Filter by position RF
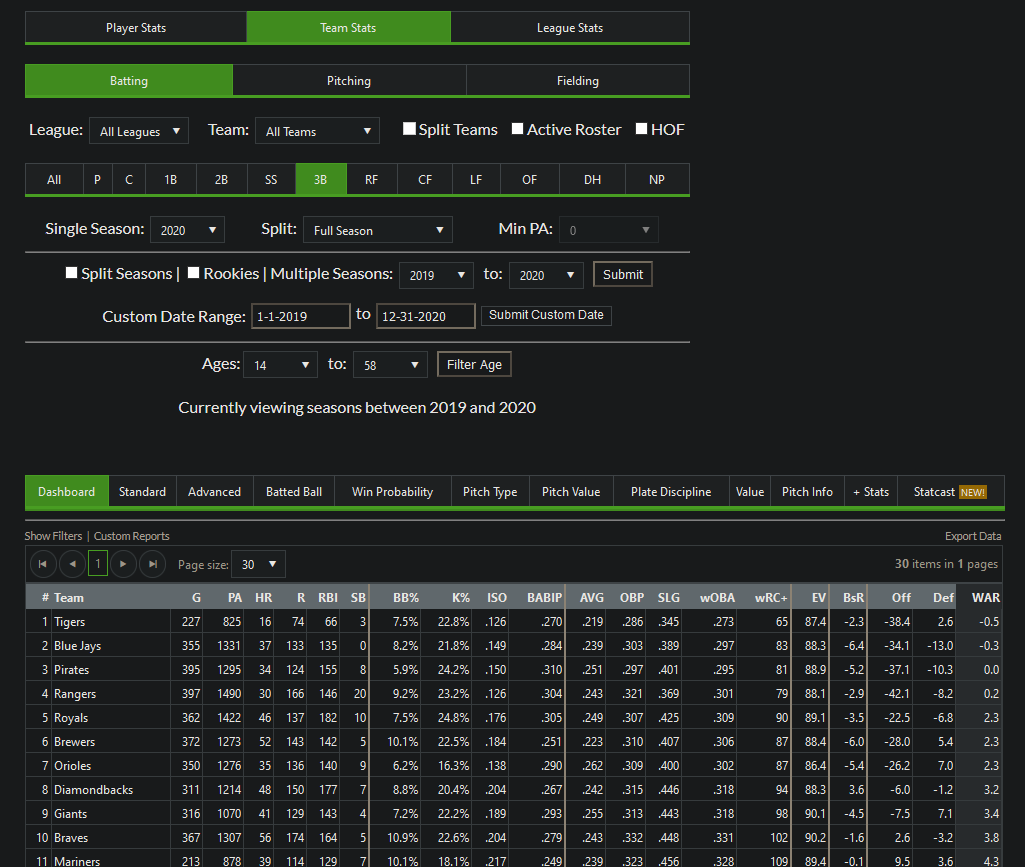Viewport: 1025px width, 867px height. tap(371, 179)
